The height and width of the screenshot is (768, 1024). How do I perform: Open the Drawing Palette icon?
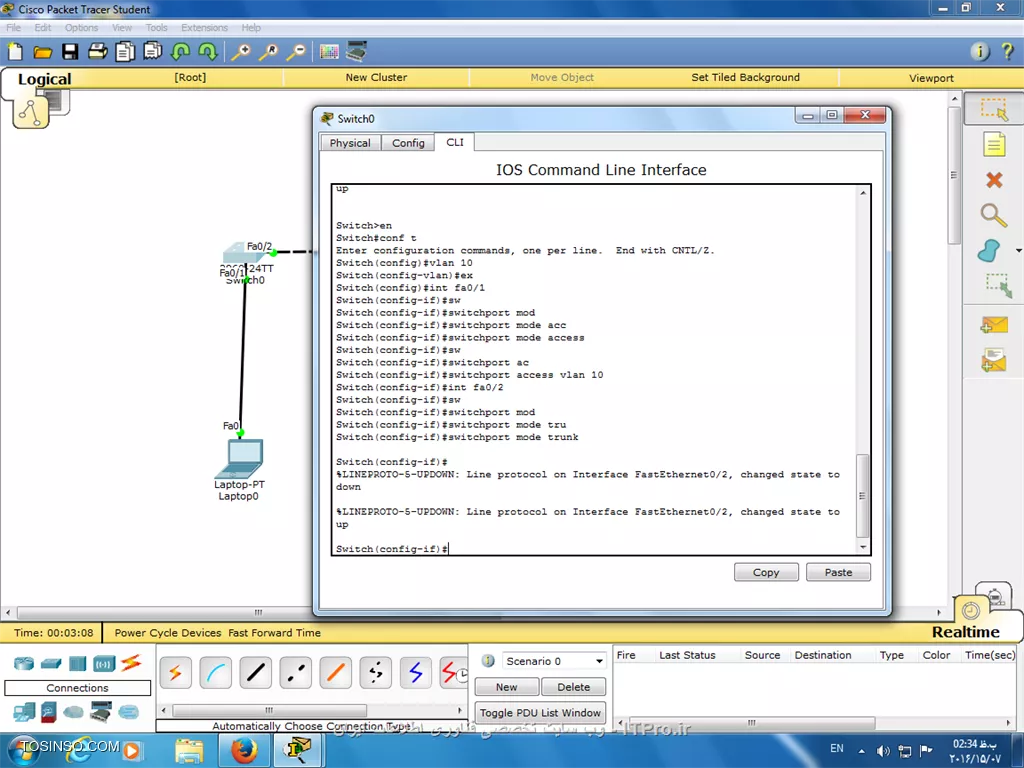pos(329,52)
